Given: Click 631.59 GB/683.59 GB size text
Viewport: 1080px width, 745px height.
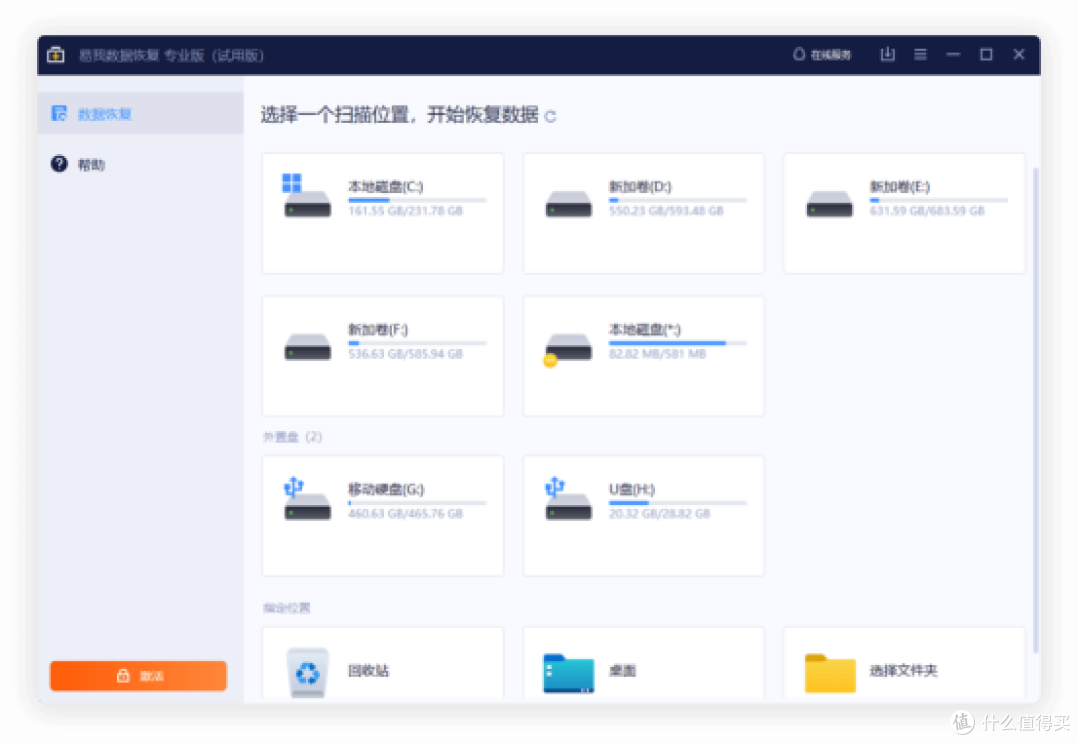Looking at the screenshot, I should (x=927, y=211).
